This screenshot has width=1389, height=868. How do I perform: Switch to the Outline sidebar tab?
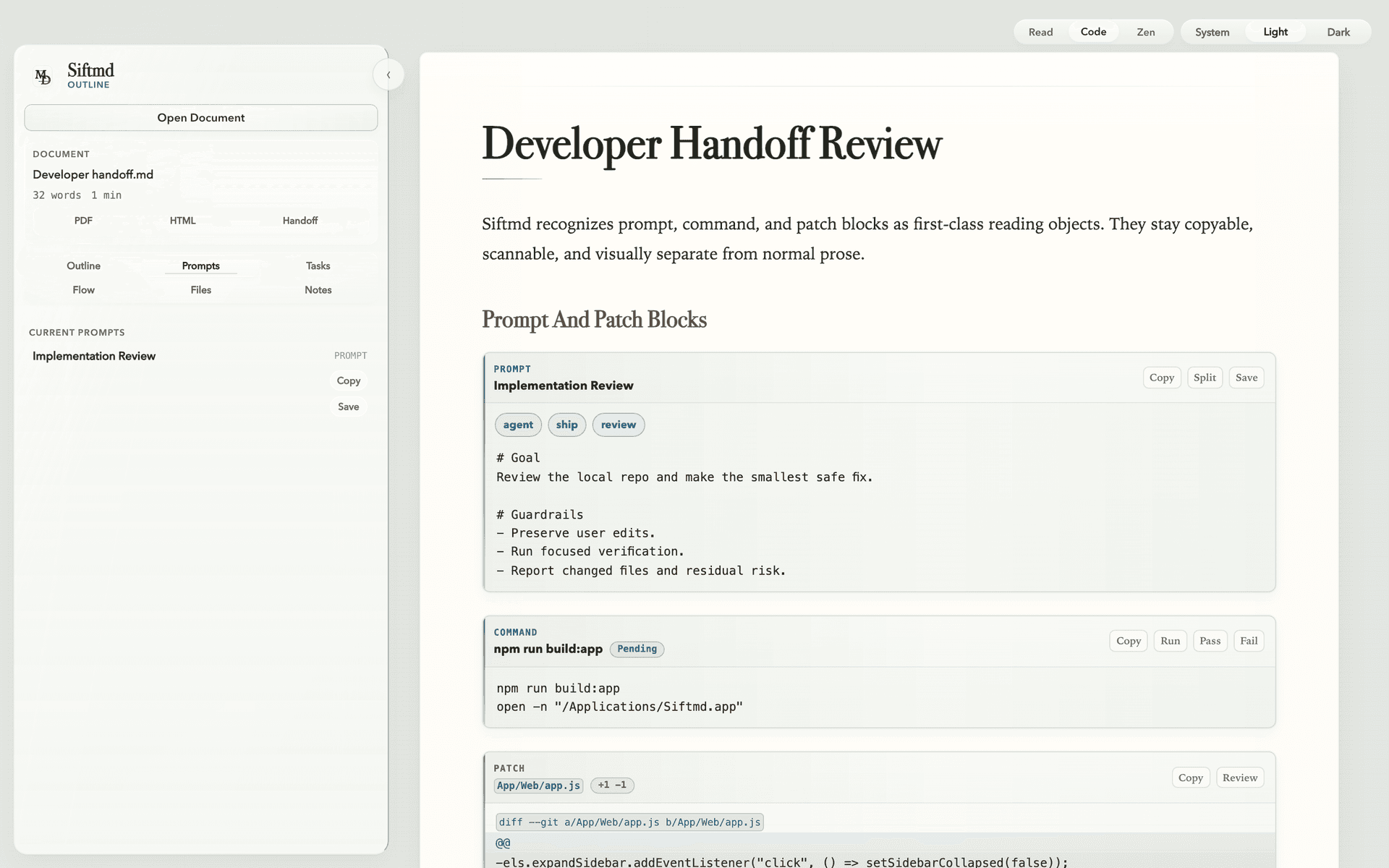pos(84,265)
